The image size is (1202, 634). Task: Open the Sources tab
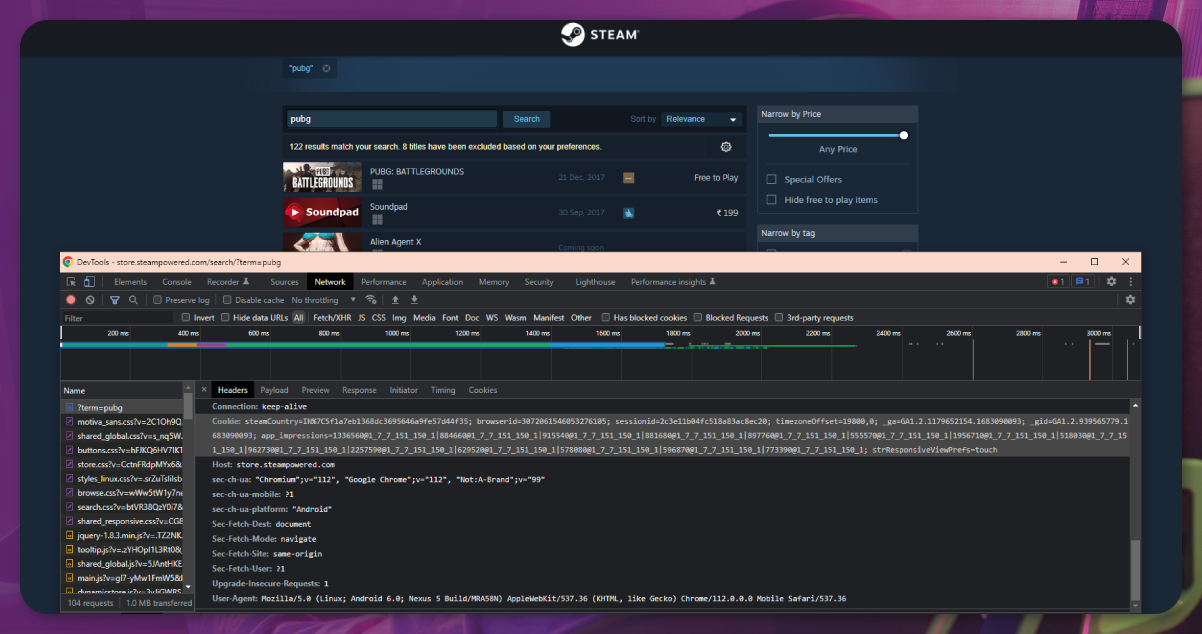(x=284, y=282)
